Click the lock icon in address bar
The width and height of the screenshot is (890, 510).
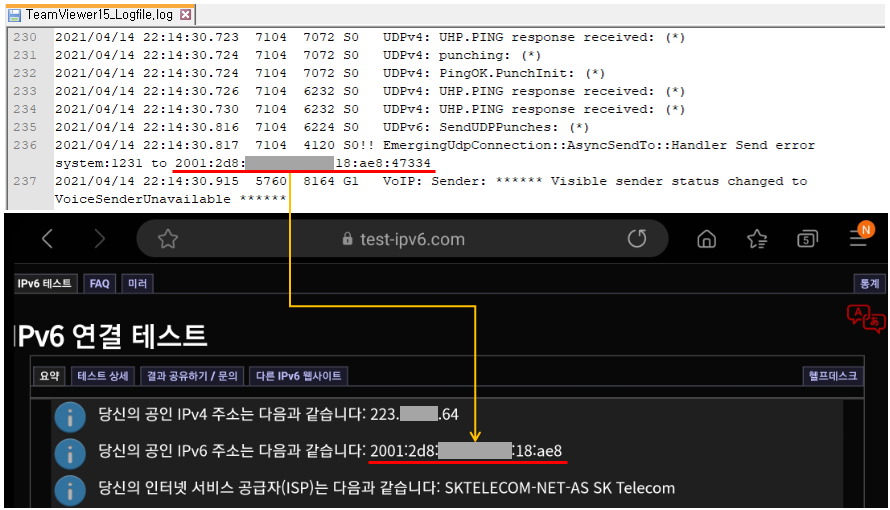click(347, 239)
